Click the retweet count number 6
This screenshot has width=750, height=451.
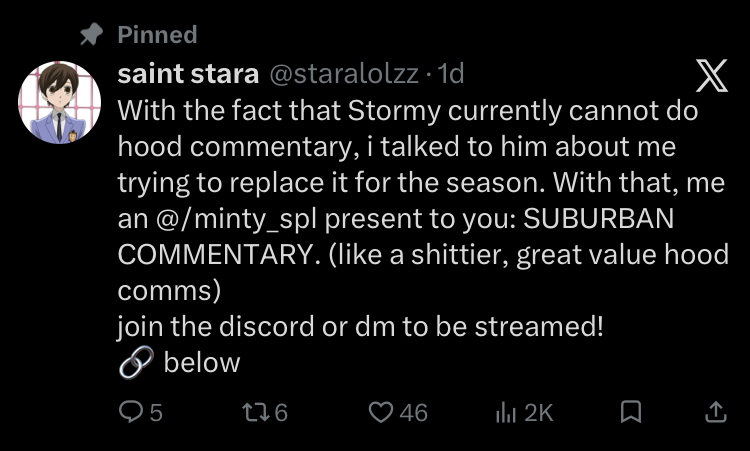click(280, 412)
